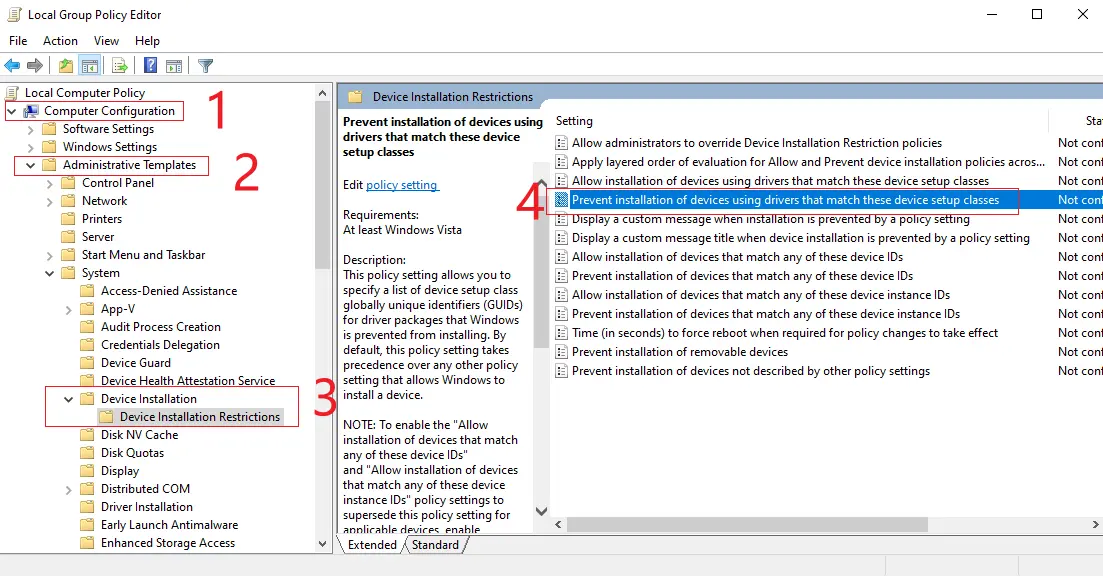Screen dimensions: 1103x576
Task: Open Help using the question mark icon
Action: (x=149, y=65)
